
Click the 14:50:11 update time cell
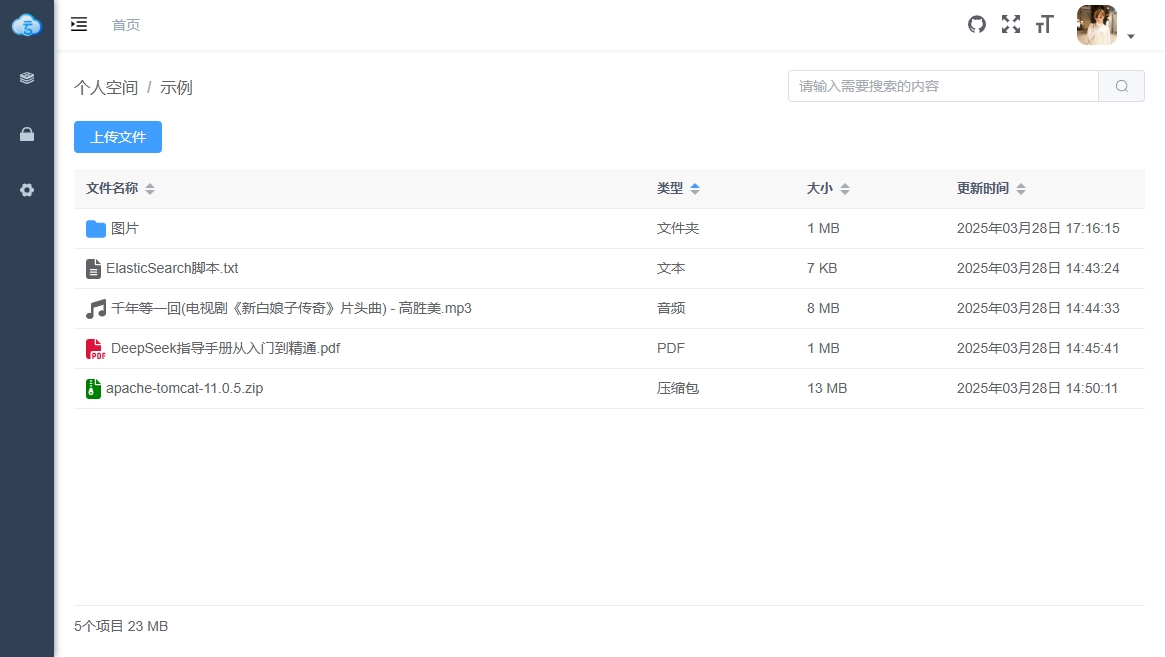[x=1037, y=389]
